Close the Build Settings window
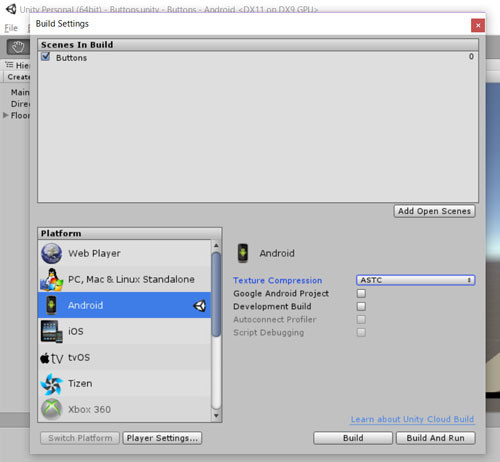This screenshot has height=462, width=500. click(x=478, y=25)
